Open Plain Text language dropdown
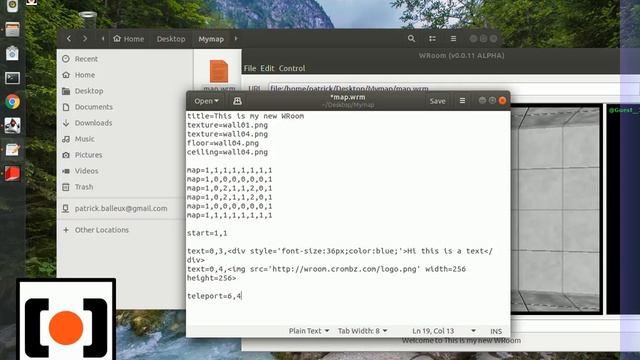Screen dimensions: 640x360 (x=309, y=331)
